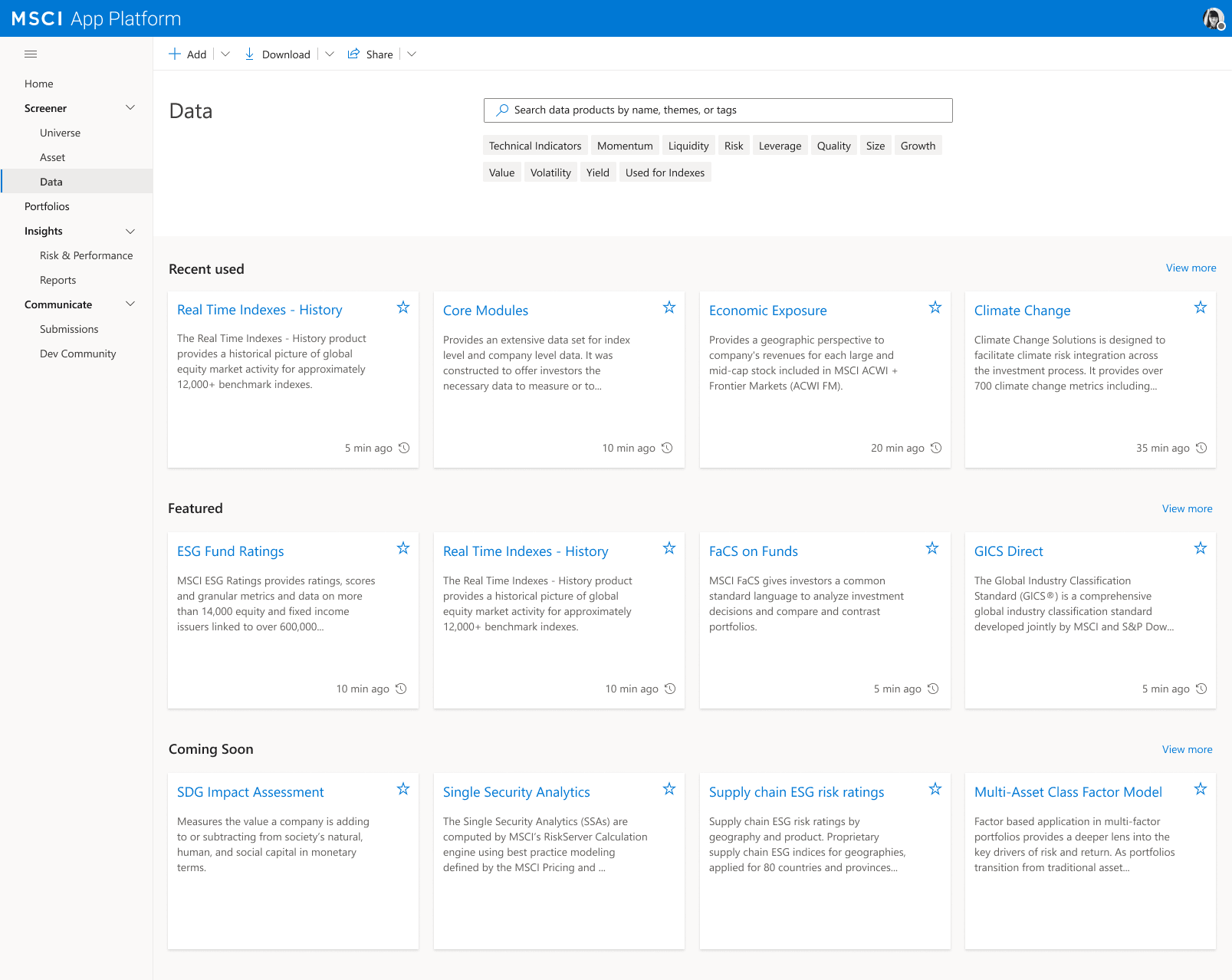Star the Single Security Analytics card
Screen dimensions: 1232x980
[x=669, y=789]
